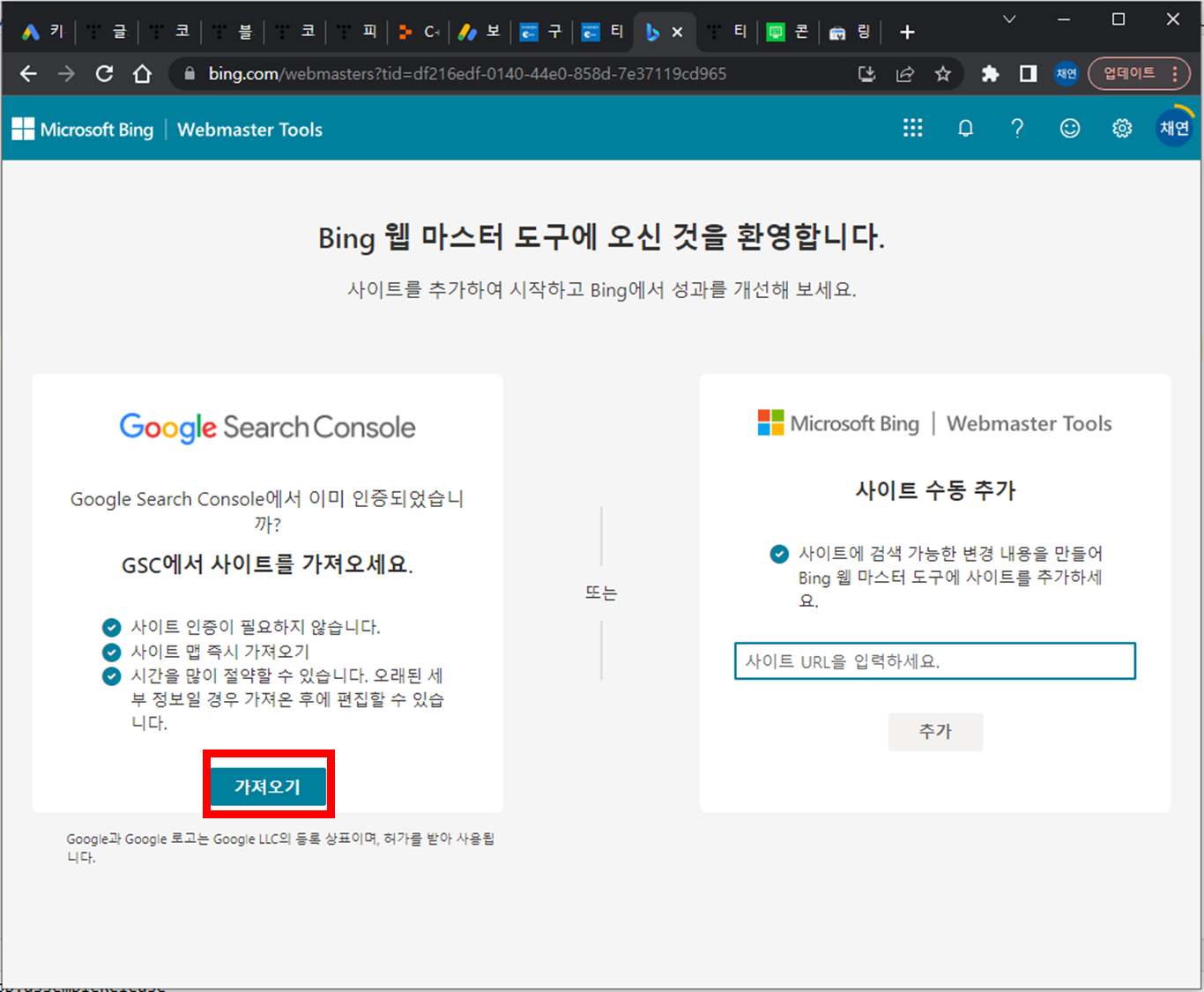Click the 사이트 인증이 필요하지 않습니다 text
This screenshot has height=992, width=1204.
(x=256, y=627)
